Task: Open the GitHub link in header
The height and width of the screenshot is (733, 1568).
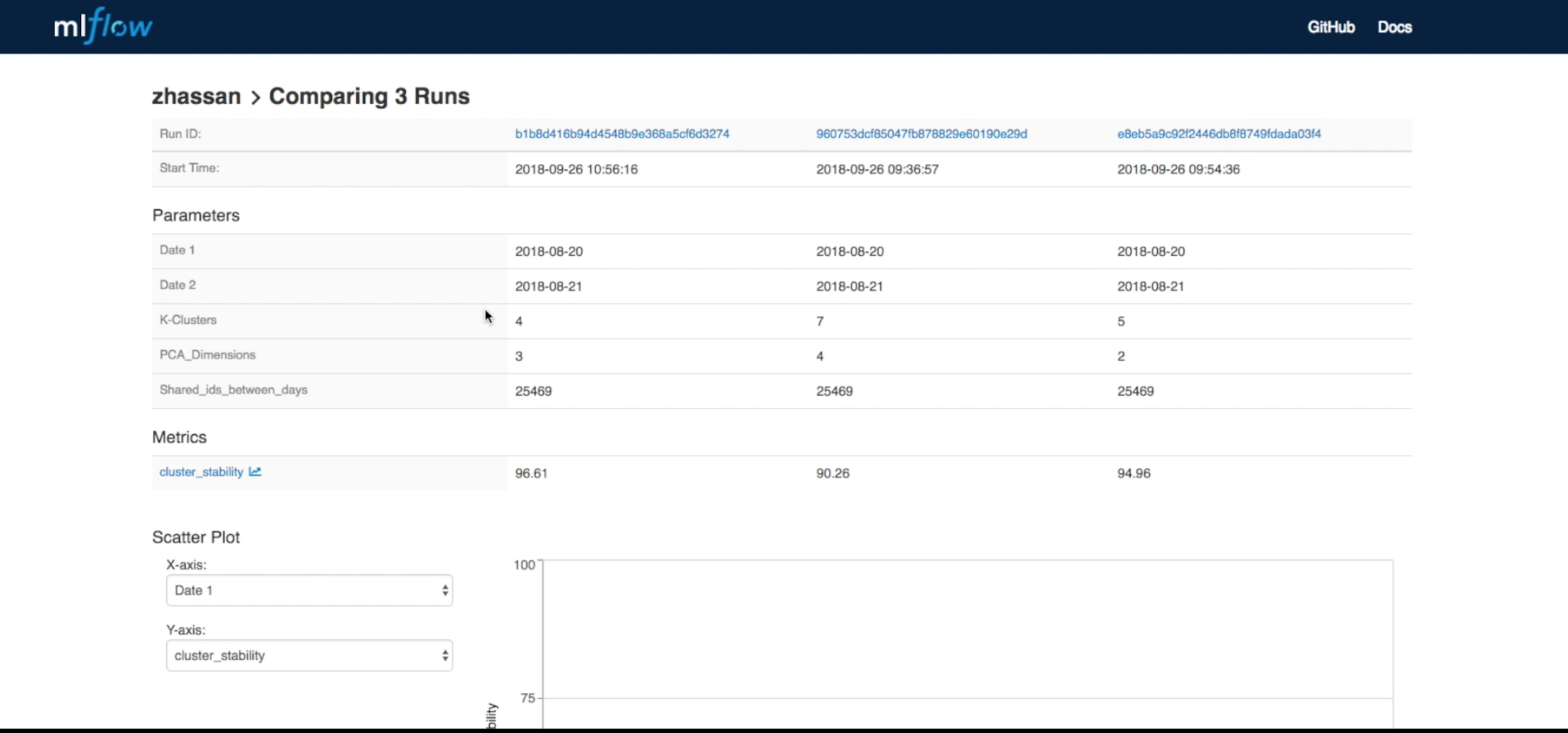Action: (x=1331, y=27)
